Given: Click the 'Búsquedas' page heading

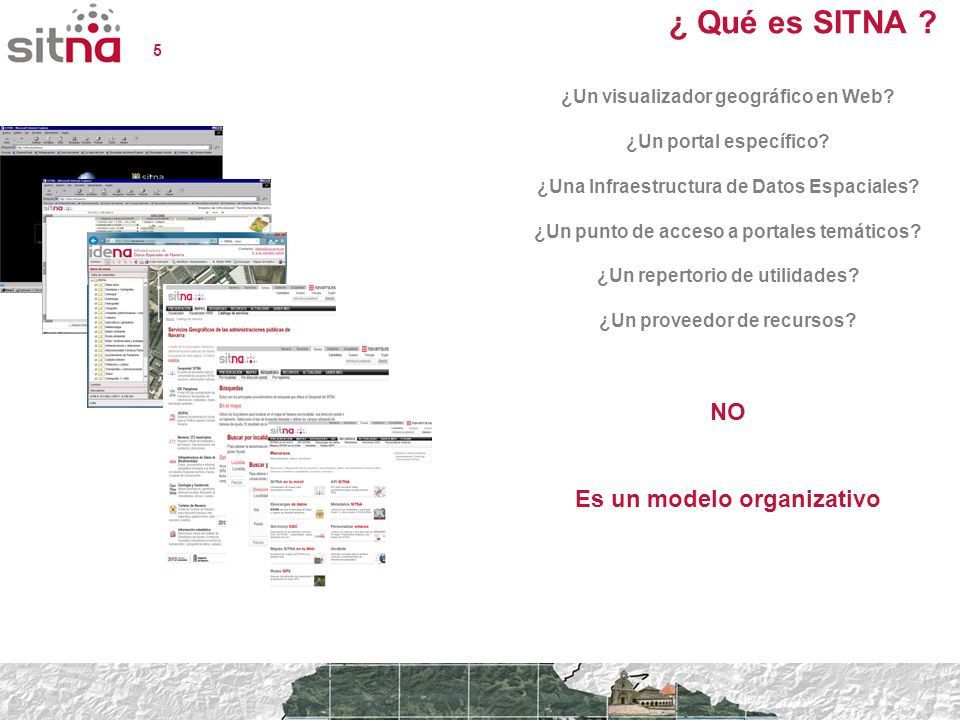Looking at the screenshot, I should click(x=231, y=388).
